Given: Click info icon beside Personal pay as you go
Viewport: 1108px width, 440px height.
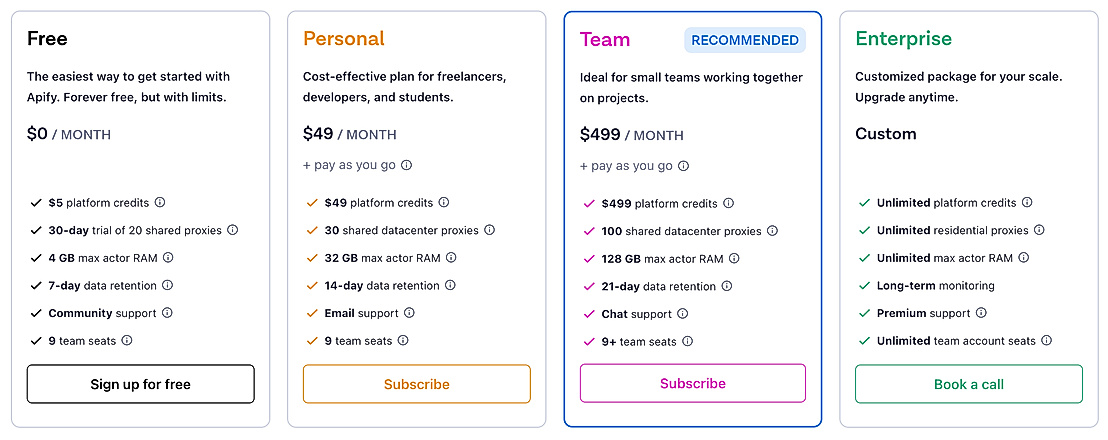Looking at the screenshot, I should (407, 166).
